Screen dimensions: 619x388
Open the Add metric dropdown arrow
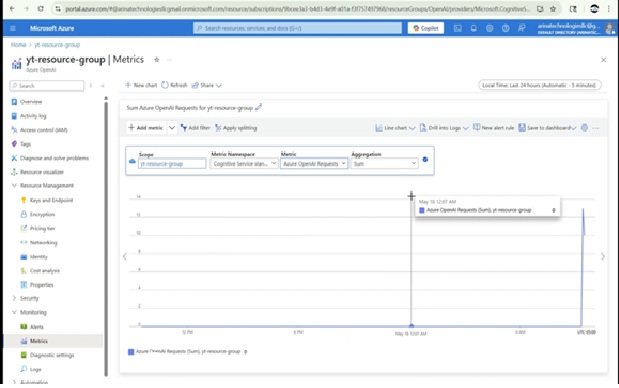[x=172, y=127]
